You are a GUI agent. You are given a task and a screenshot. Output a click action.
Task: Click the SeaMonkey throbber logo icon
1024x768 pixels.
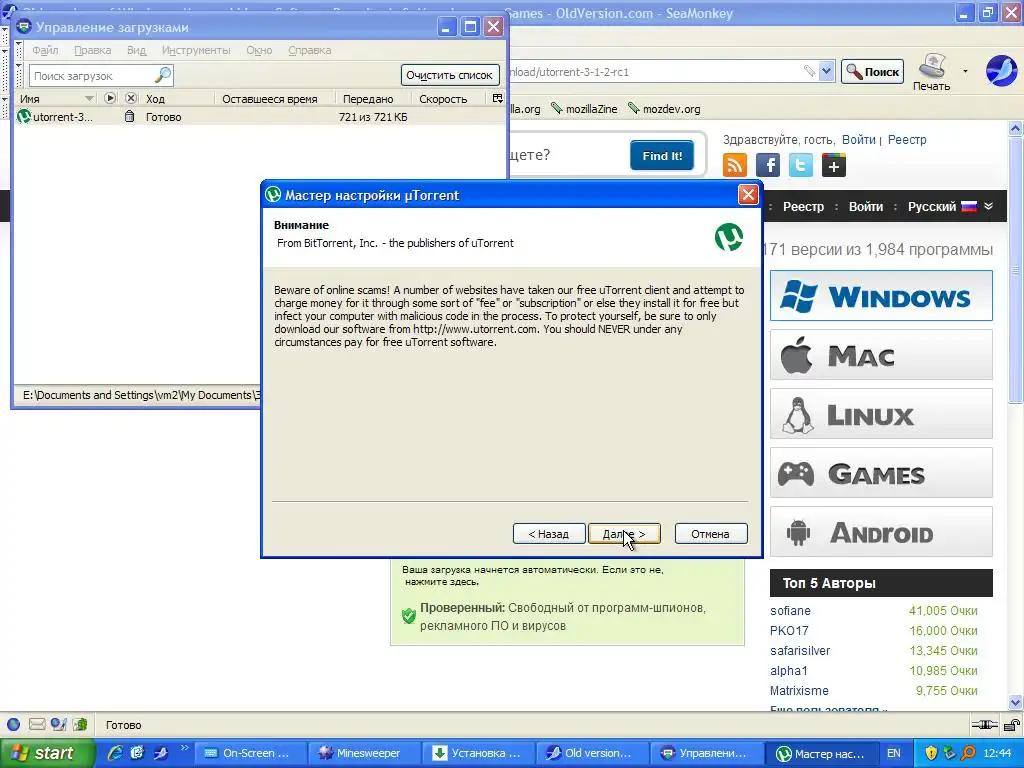coord(1001,71)
